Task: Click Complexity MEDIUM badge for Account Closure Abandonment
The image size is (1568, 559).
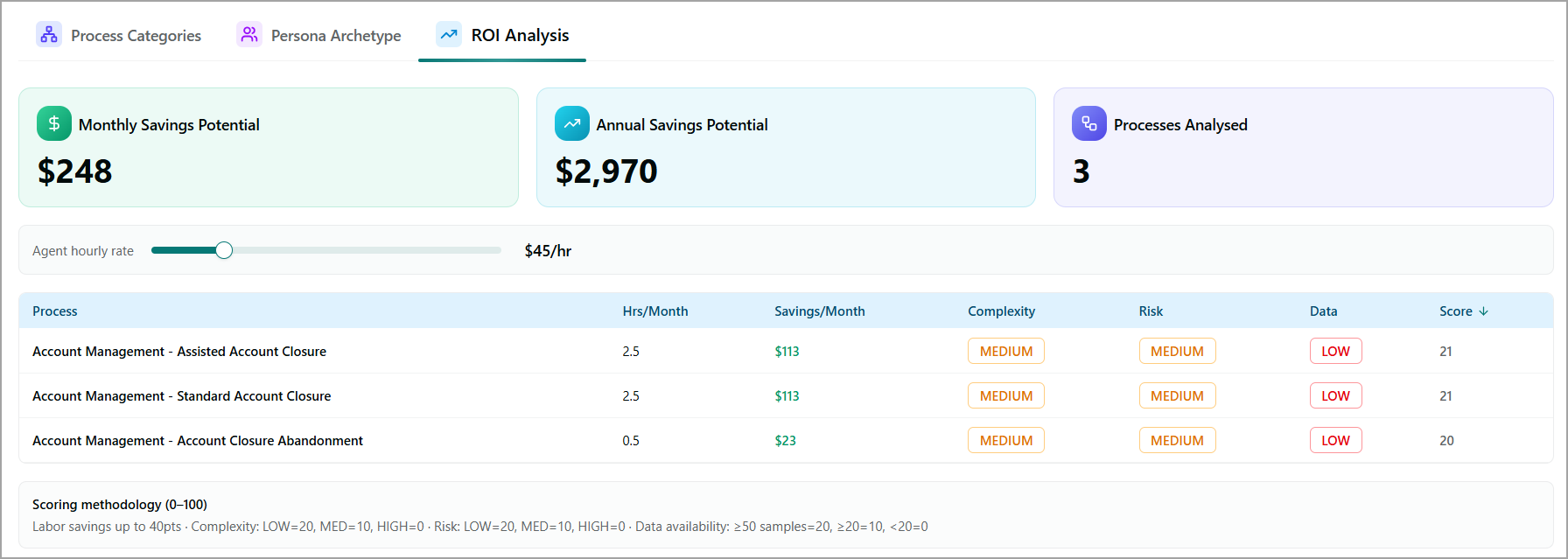Action: [x=1006, y=440]
